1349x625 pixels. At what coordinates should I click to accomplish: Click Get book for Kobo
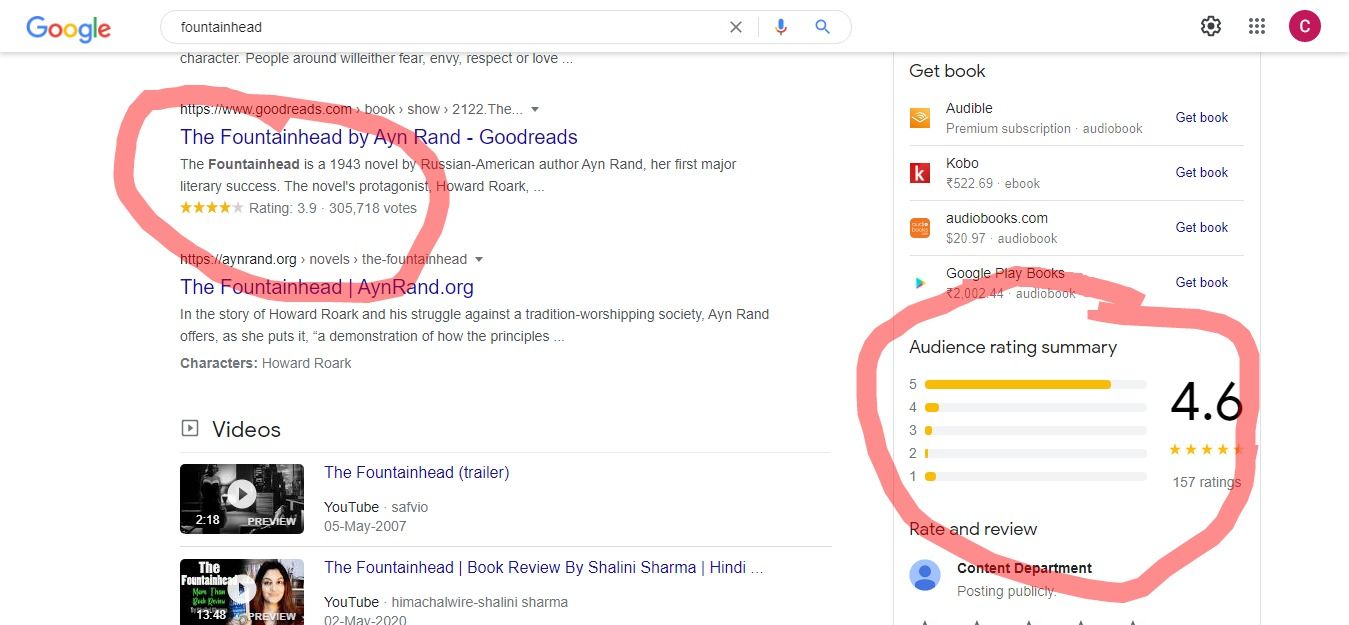(x=1201, y=172)
